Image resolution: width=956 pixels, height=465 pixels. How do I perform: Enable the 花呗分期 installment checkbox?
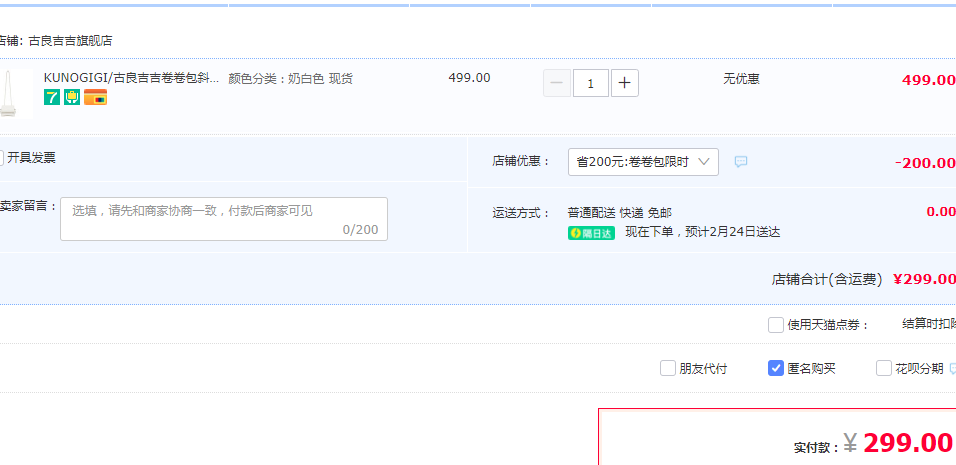coord(883,368)
